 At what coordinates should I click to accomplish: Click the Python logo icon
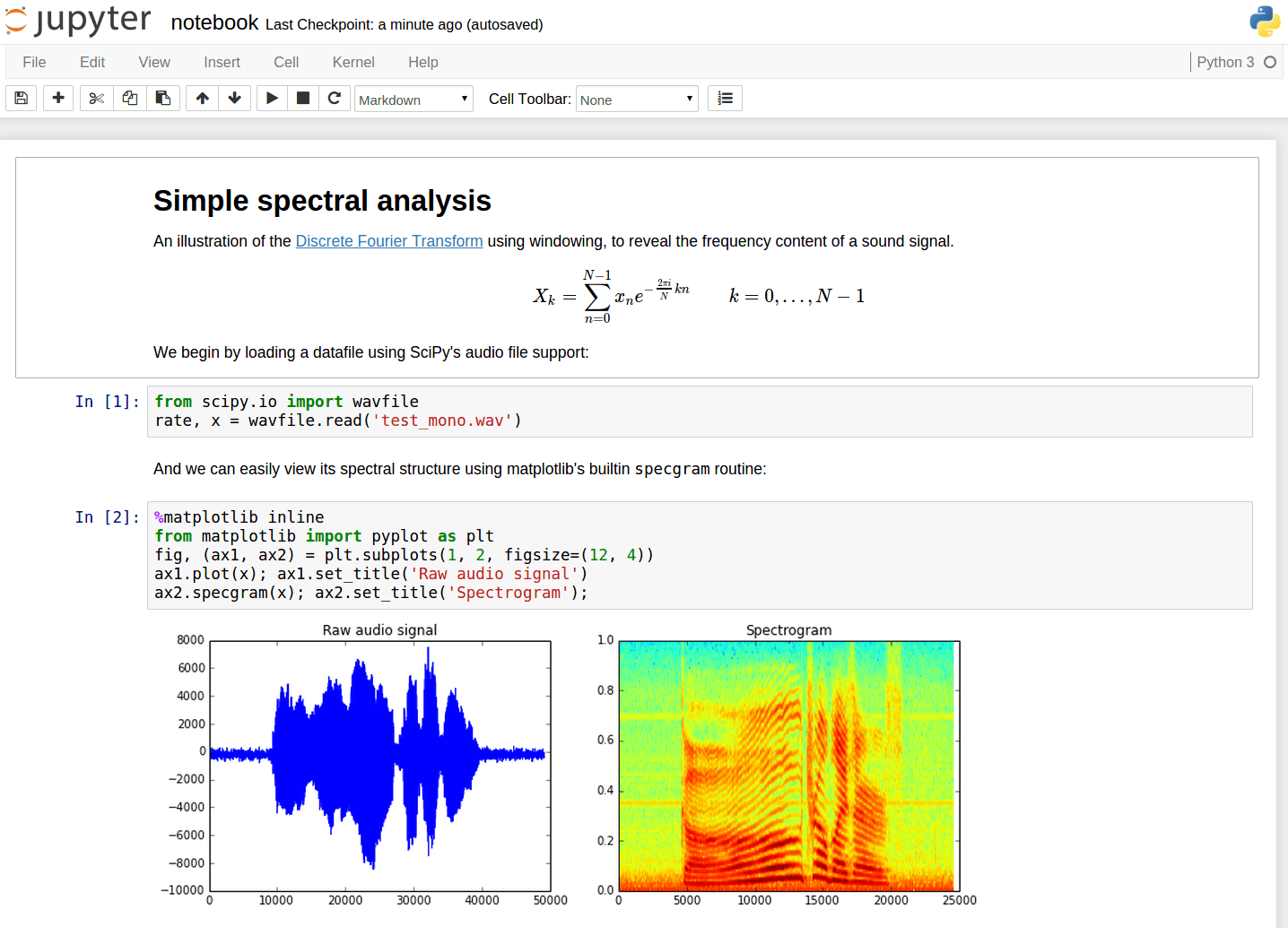click(1265, 22)
